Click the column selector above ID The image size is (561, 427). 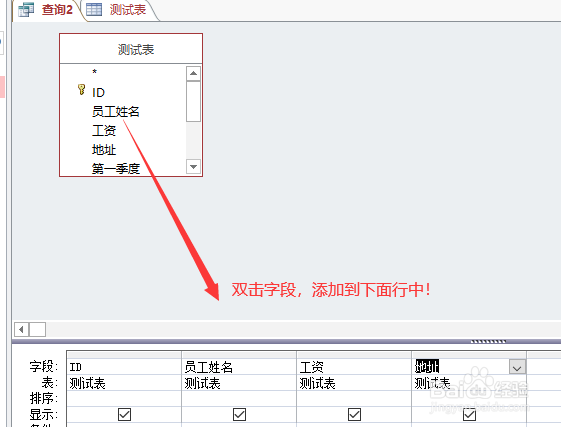(124, 355)
